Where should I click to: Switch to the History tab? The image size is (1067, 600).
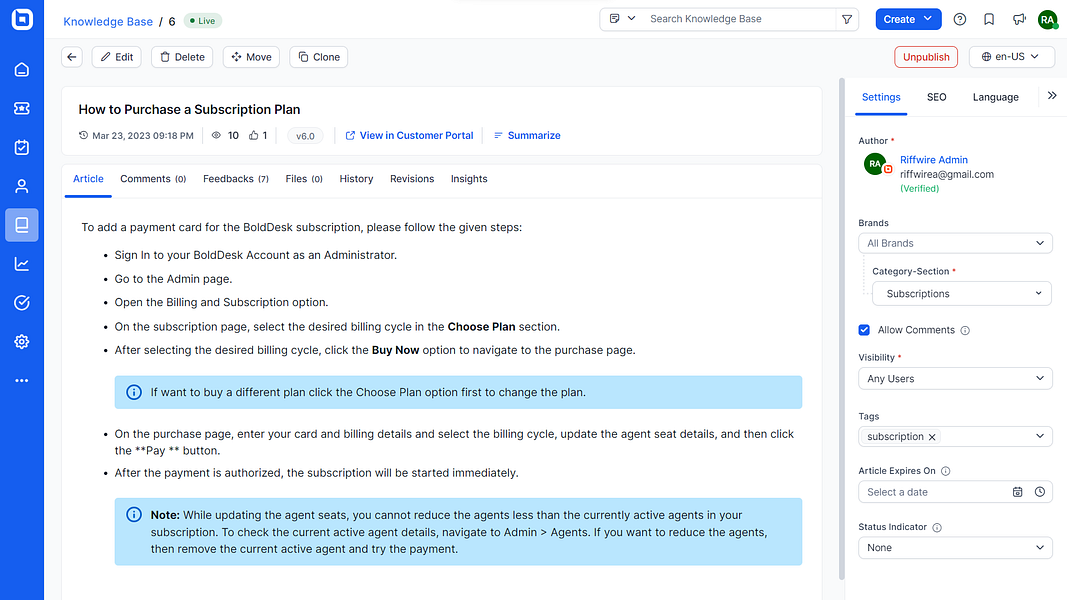357,179
